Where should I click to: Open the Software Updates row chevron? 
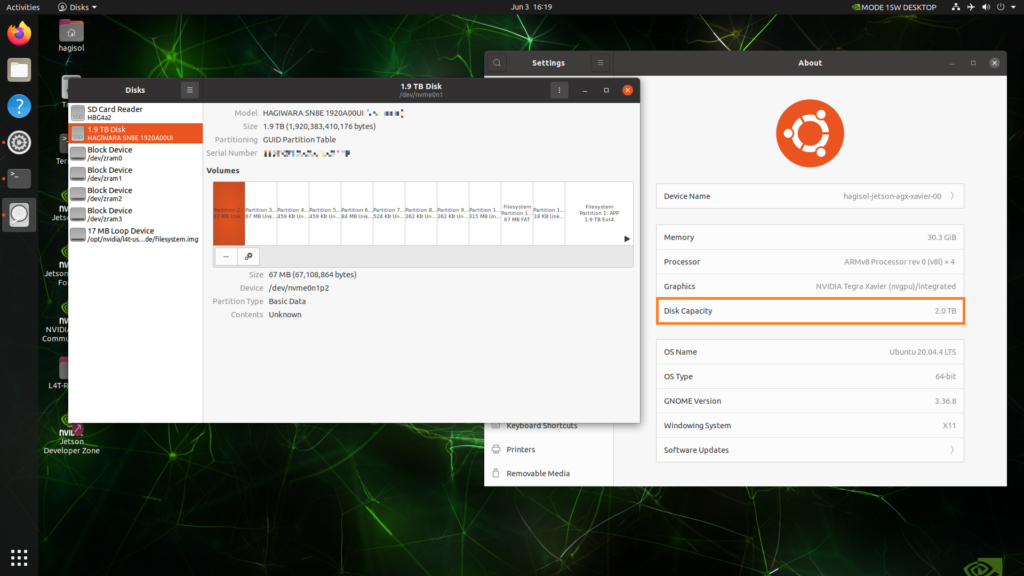pyautogui.click(x=952, y=450)
